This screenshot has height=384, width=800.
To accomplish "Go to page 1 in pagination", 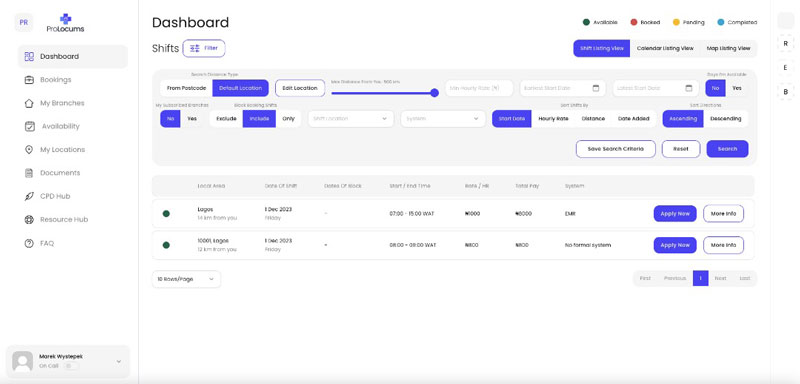I will pyautogui.click(x=701, y=278).
